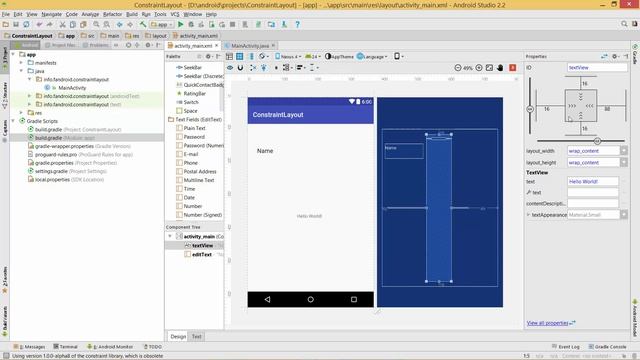Click the Find magnifier icon in toolbar

click(x=96, y=24)
